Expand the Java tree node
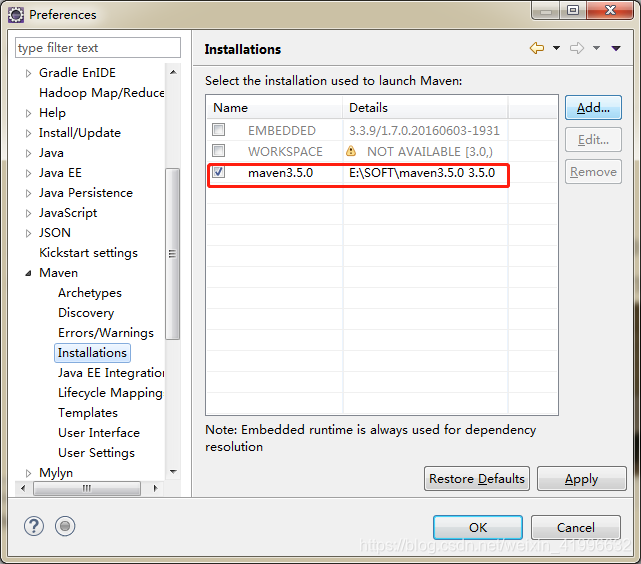 coord(28,153)
